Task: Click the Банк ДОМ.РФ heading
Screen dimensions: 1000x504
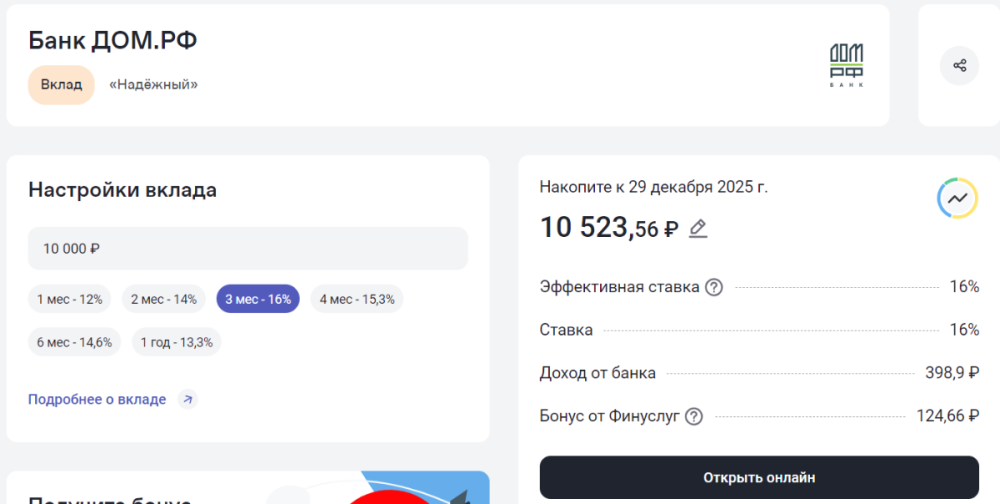Action: tap(113, 41)
